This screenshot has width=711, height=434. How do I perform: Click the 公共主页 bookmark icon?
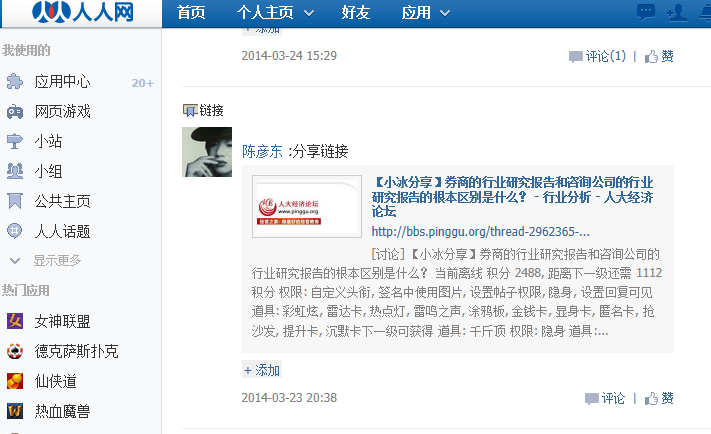[x=15, y=201]
